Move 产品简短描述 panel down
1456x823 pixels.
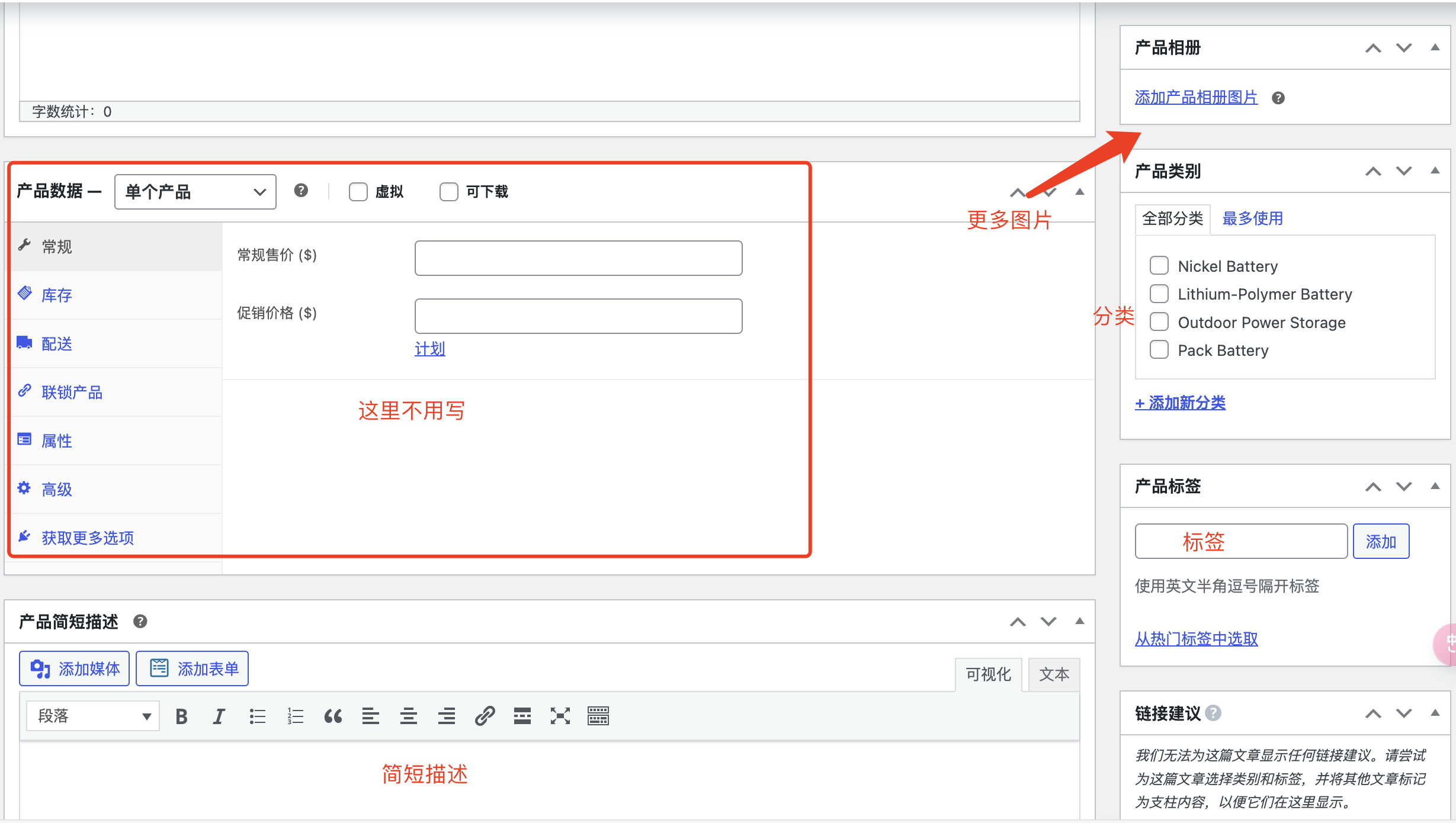1048,622
